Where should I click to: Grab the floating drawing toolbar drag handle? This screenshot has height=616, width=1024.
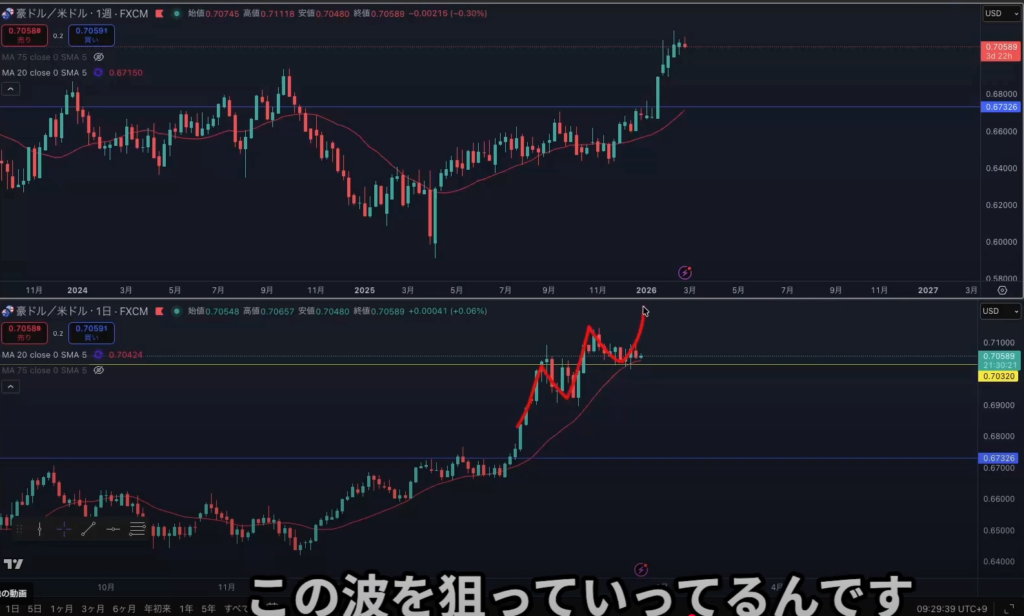click(x=20, y=529)
